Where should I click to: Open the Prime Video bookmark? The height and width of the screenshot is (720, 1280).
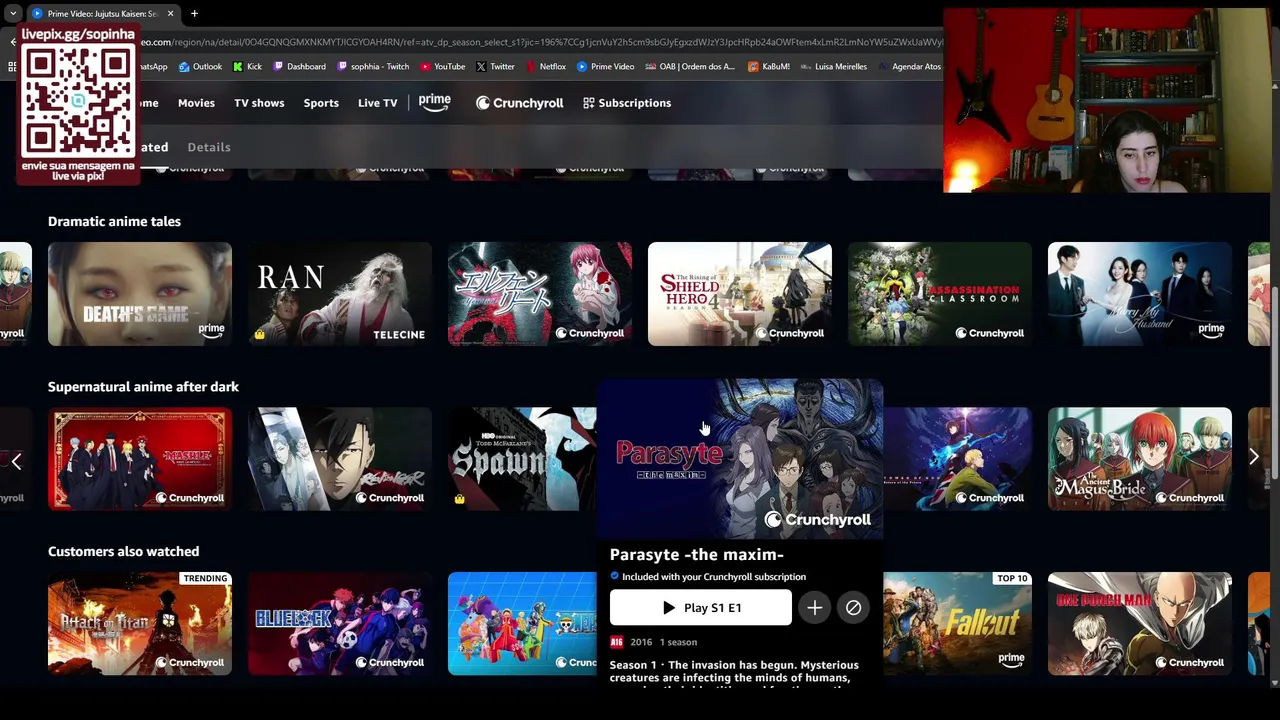point(605,67)
